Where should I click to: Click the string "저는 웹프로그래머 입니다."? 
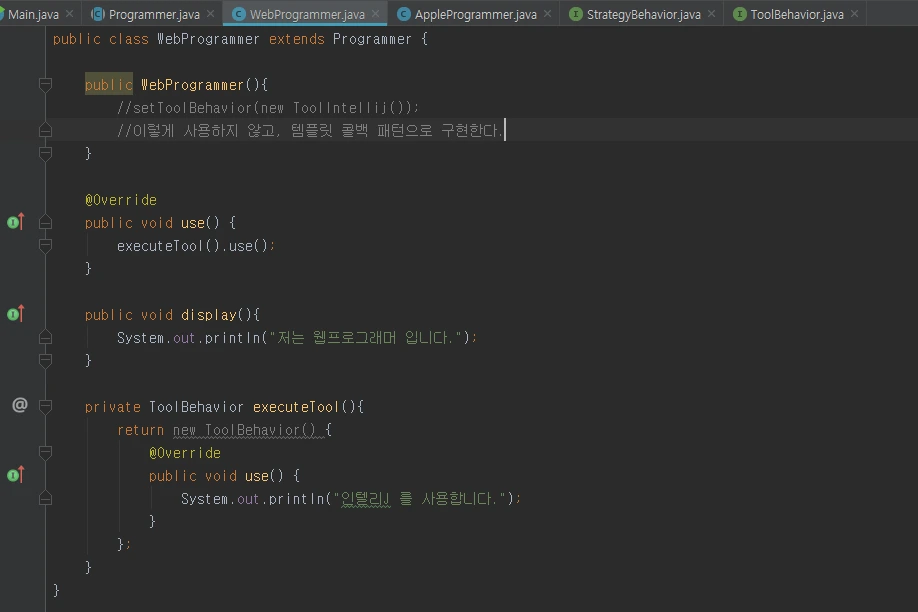point(366,338)
